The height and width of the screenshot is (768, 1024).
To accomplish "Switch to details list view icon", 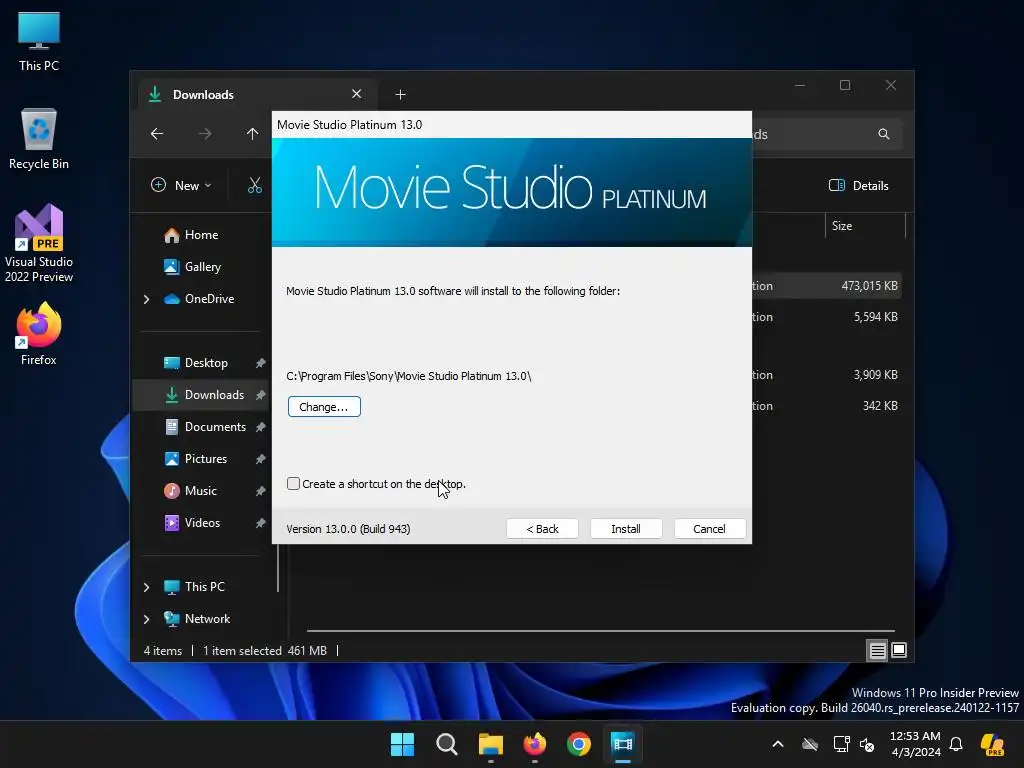I will tap(877, 650).
